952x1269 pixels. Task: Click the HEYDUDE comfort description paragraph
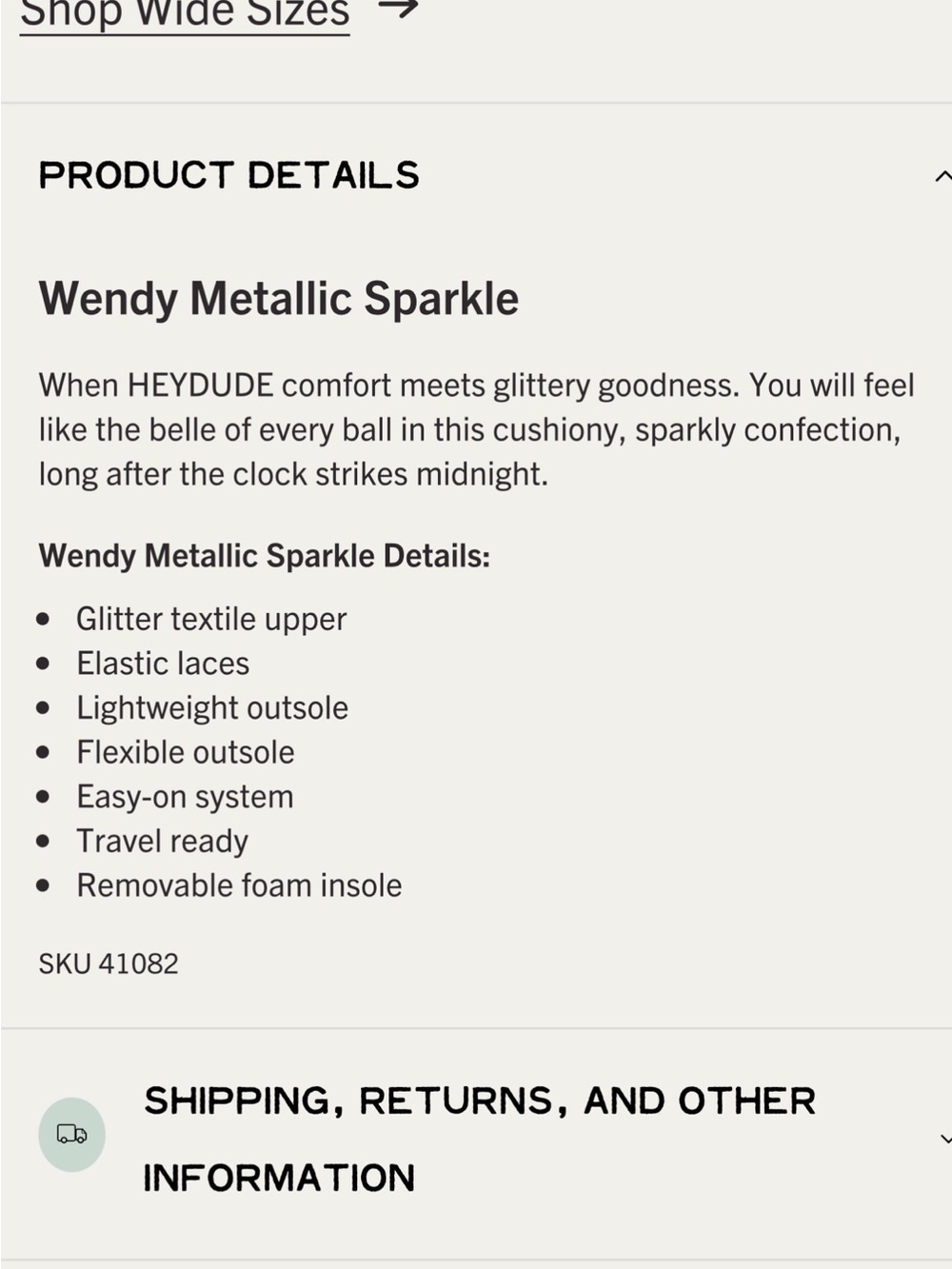click(476, 429)
